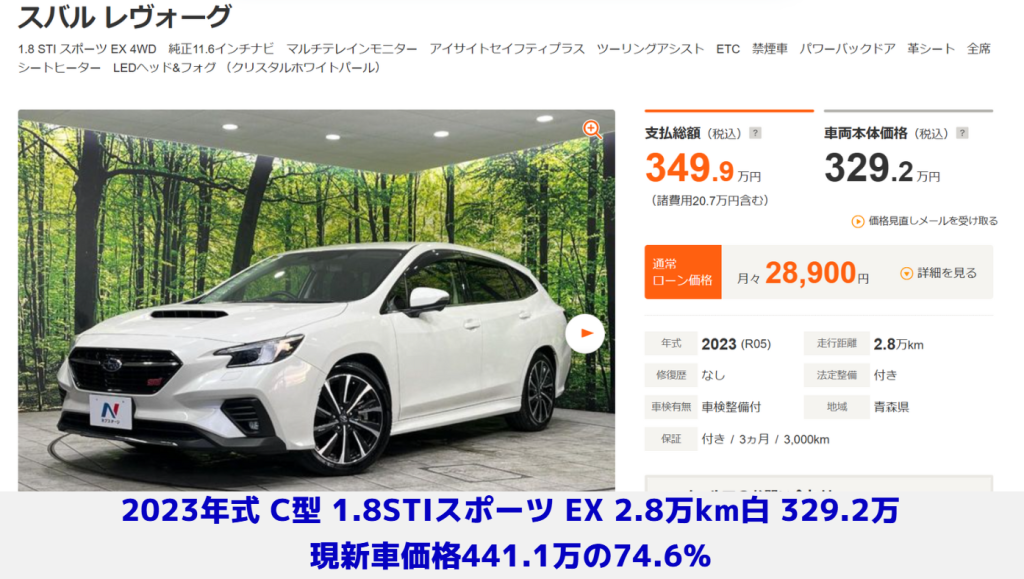Click the 走行距離 2.8万km value
Image resolution: width=1024 pixels, height=579 pixels.
[x=899, y=344]
